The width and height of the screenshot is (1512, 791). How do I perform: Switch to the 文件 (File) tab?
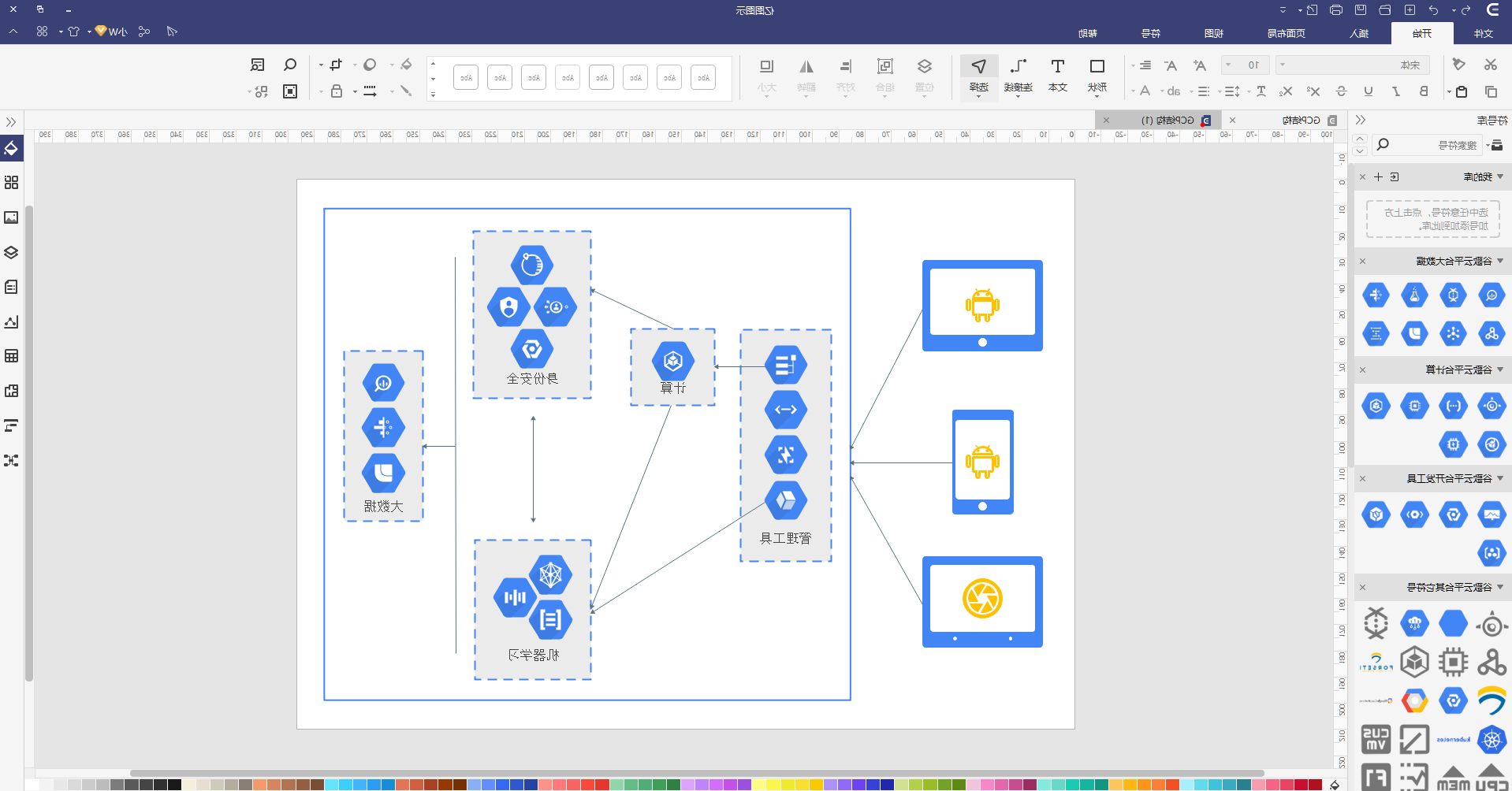tap(1483, 33)
